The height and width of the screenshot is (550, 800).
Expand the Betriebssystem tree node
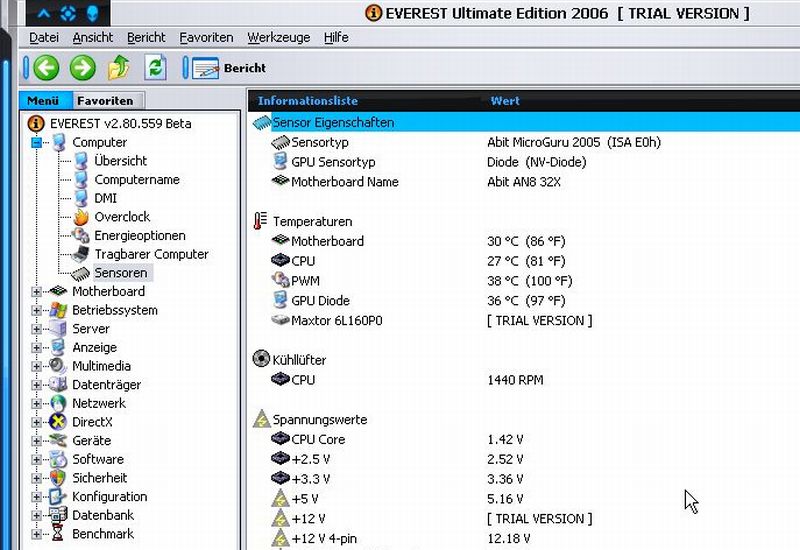pos(36,310)
